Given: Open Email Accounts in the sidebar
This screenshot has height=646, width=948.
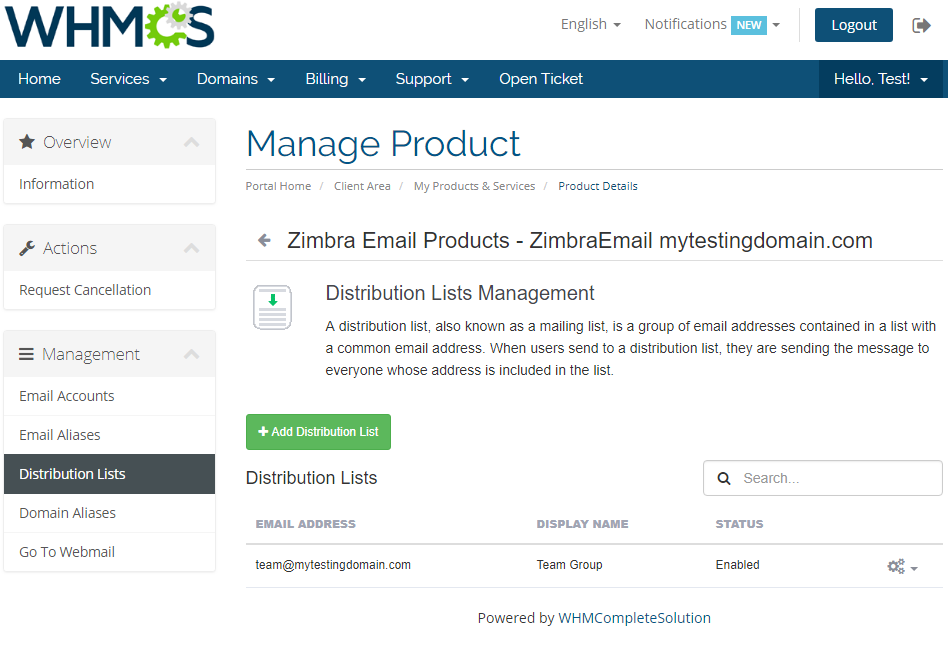Looking at the screenshot, I should tap(109, 396).
